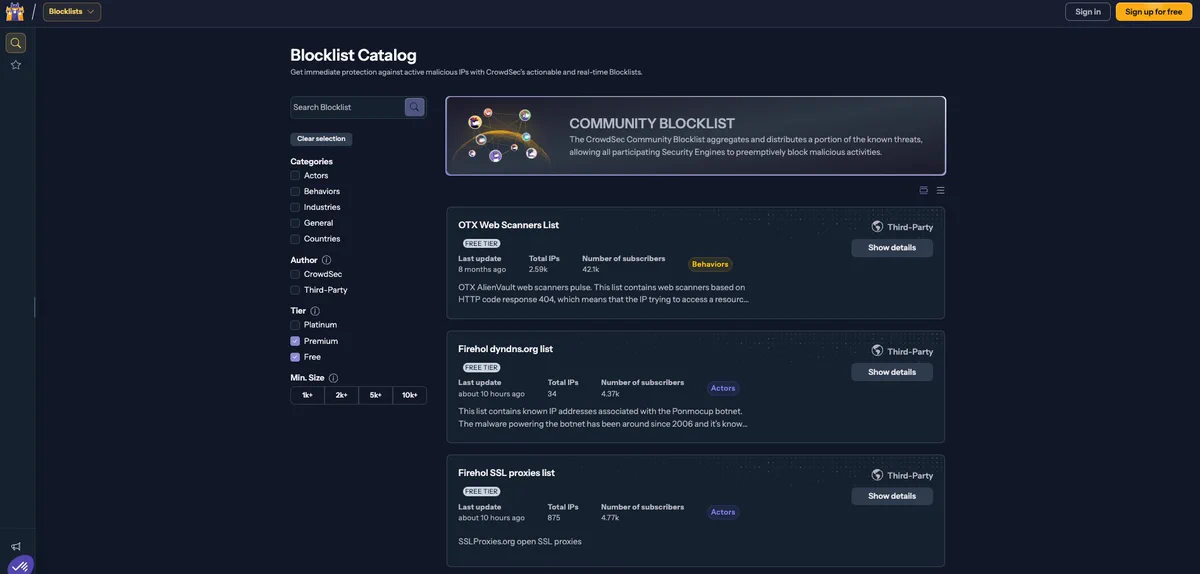Viewport: 1200px width, 574px height.
Task: Click FREE TIER badge on OTX Web Scanners card
Action: tap(481, 244)
